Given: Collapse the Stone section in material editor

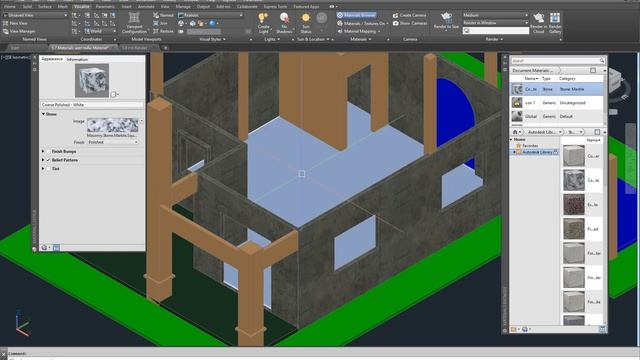Looking at the screenshot, I should pos(43,114).
